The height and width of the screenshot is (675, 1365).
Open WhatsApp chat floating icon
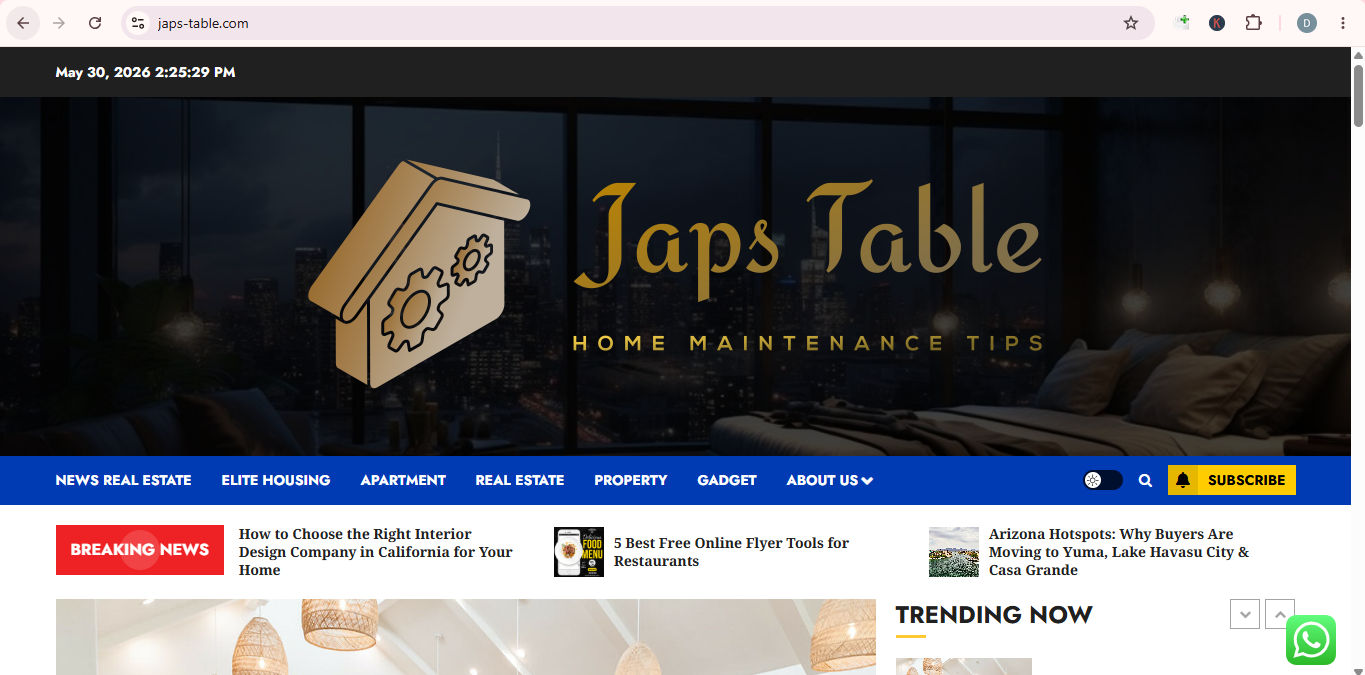(1311, 640)
